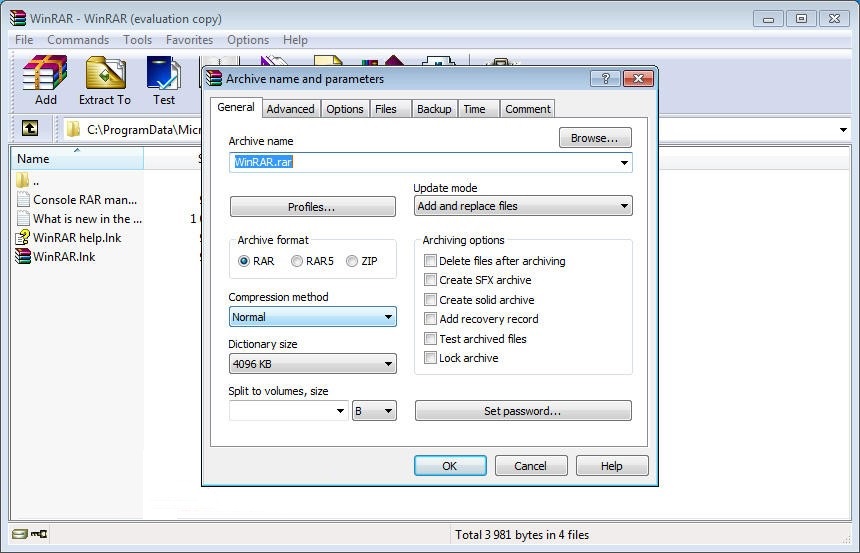This screenshot has width=860, height=553.
Task: Click the WinRAR.lnk archive icon
Action: tap(22, 256)
